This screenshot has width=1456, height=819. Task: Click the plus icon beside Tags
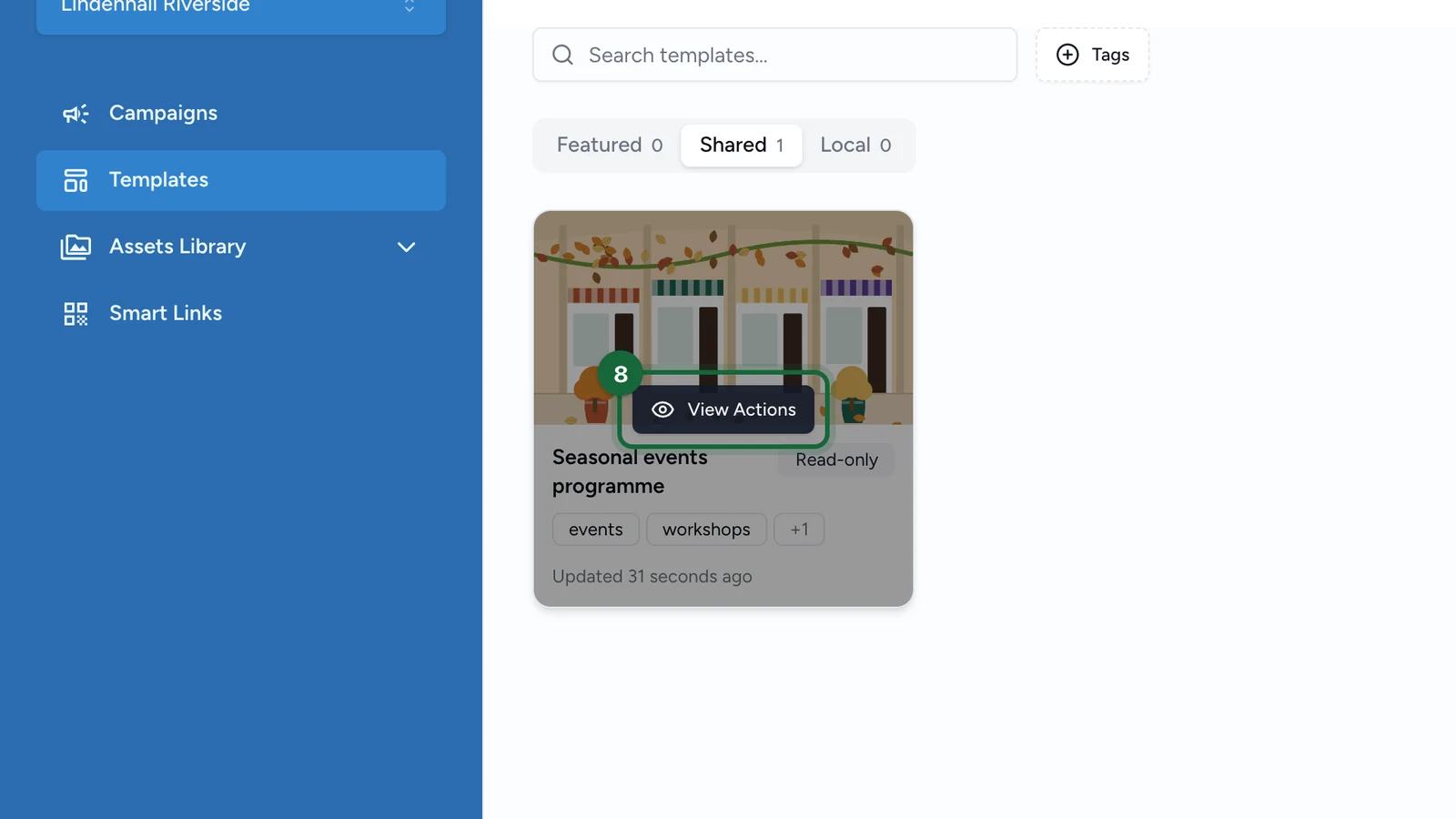(x=1067, y=55)
